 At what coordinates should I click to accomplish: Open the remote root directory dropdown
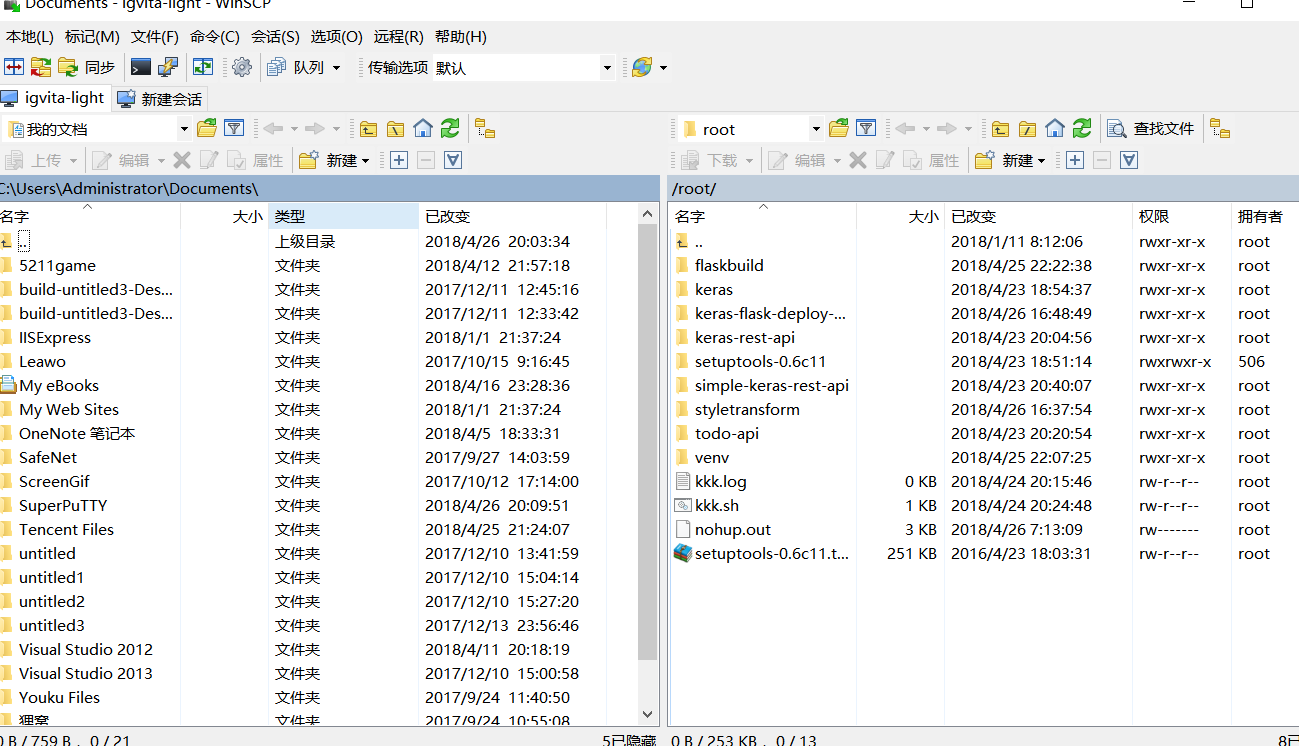[750, 129]
